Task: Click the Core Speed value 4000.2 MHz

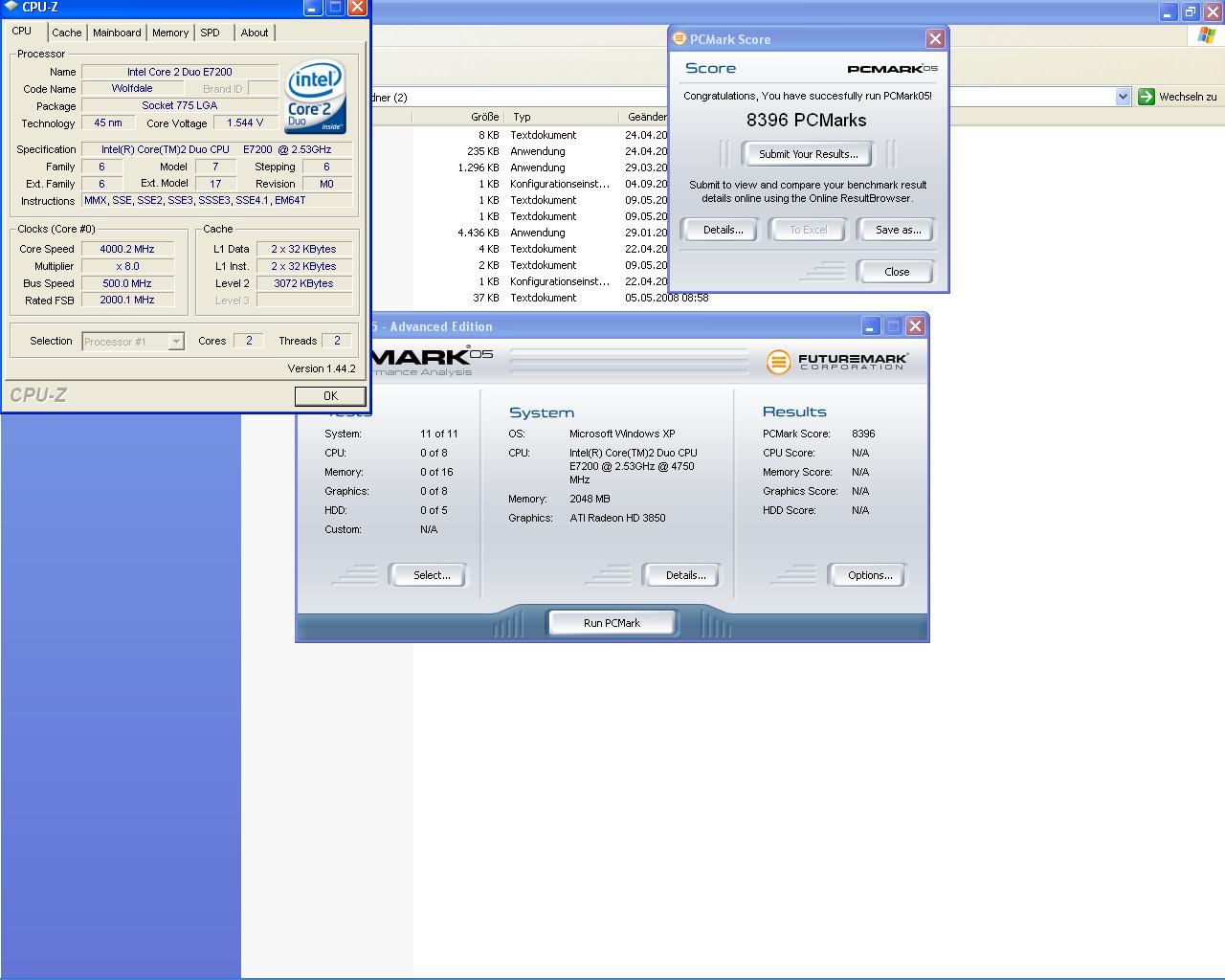Action: [127, 249]
